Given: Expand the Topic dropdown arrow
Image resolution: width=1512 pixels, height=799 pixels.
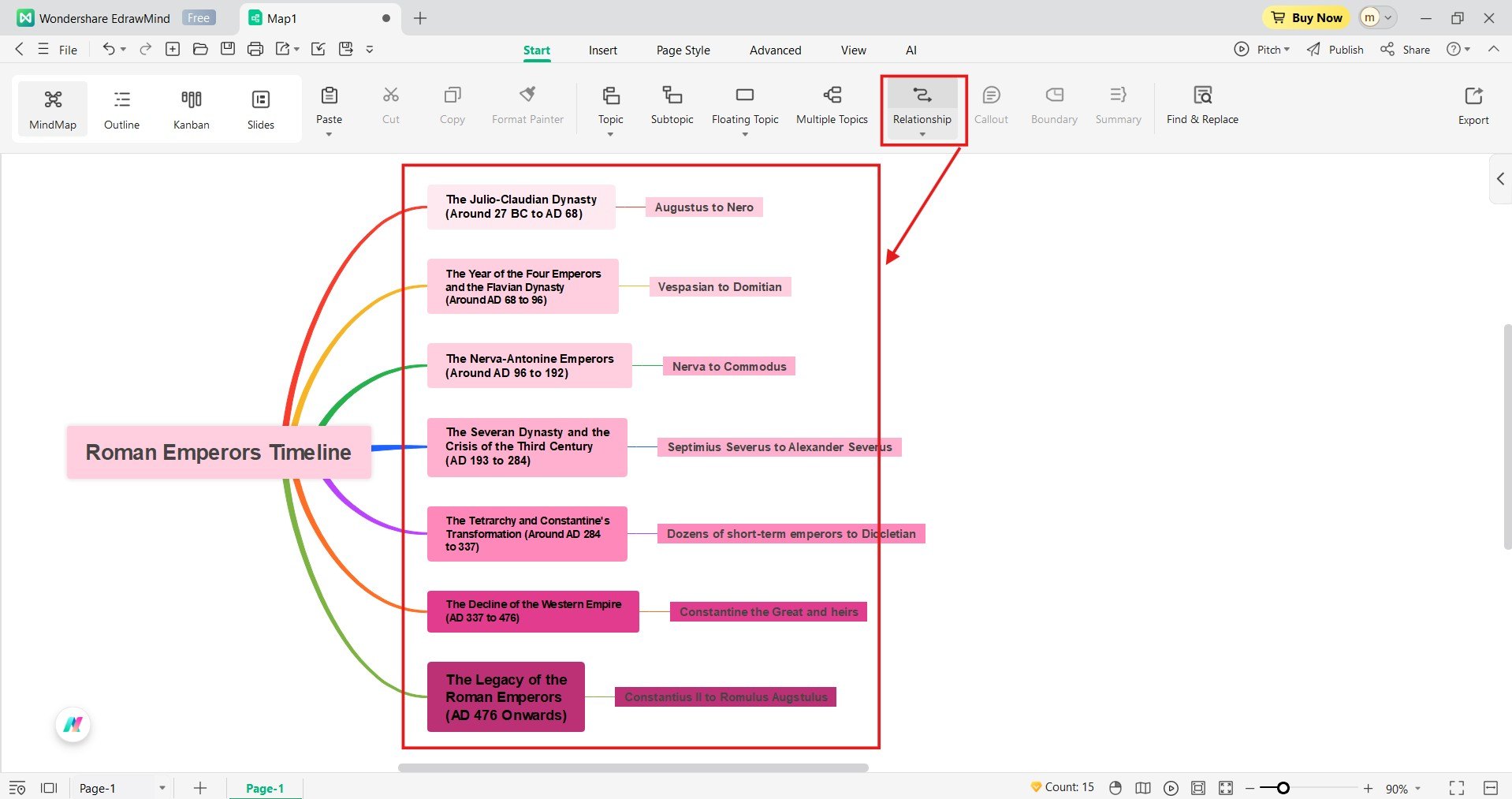Looking at the screenshot, I should (610, 133).
